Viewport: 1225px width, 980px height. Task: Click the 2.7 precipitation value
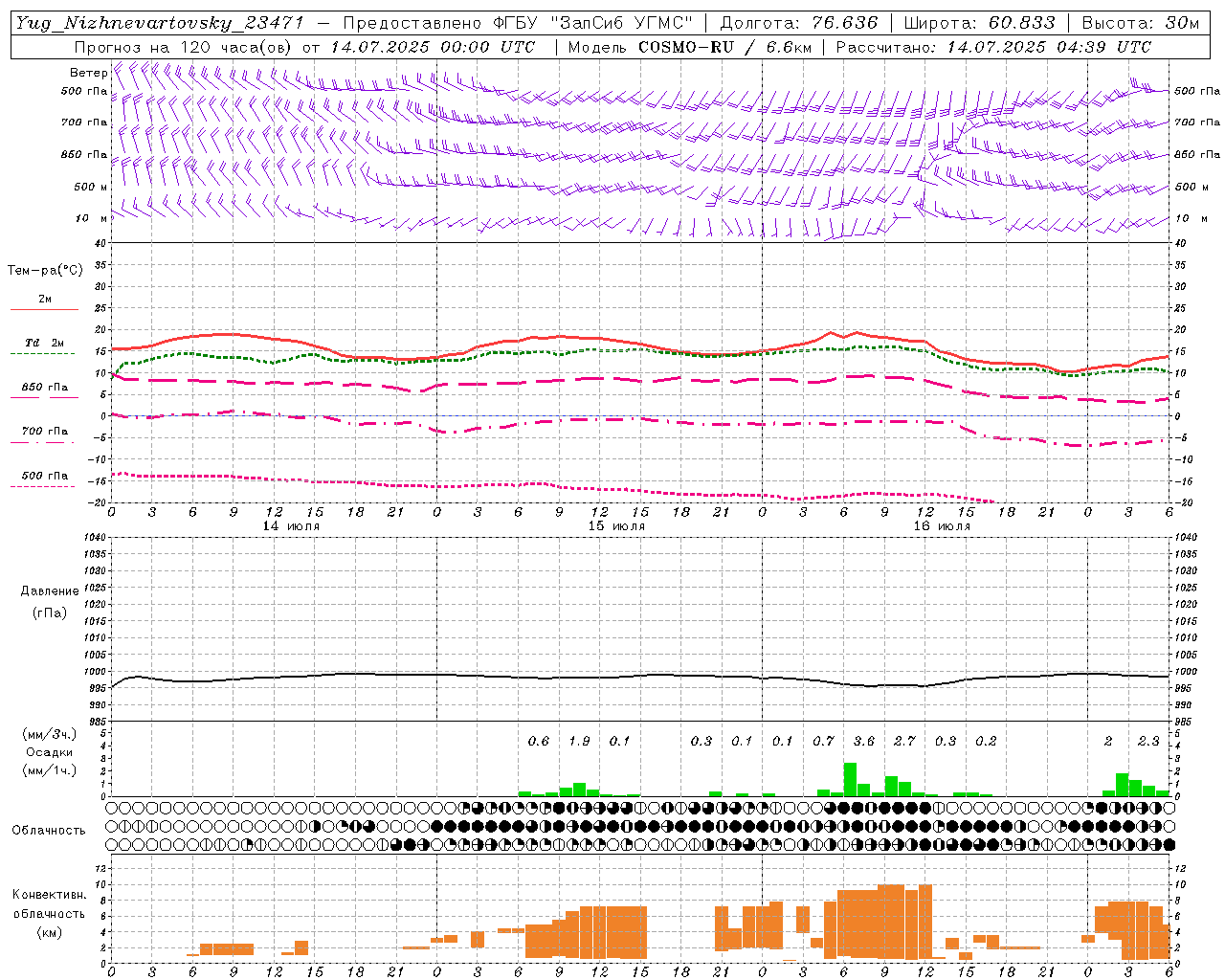tap(904, 741)
